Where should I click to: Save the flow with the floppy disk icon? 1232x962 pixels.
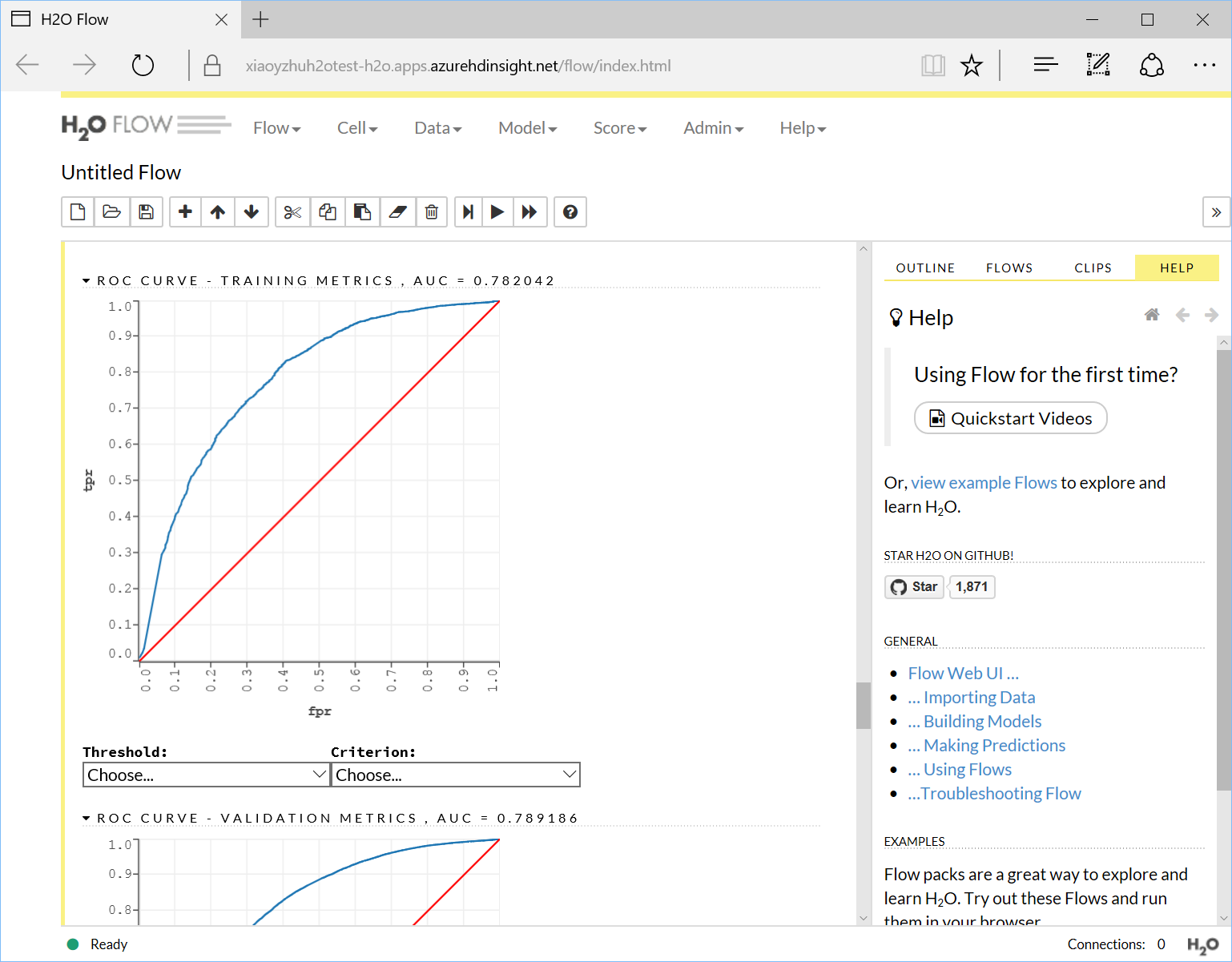tap(146, 212)
